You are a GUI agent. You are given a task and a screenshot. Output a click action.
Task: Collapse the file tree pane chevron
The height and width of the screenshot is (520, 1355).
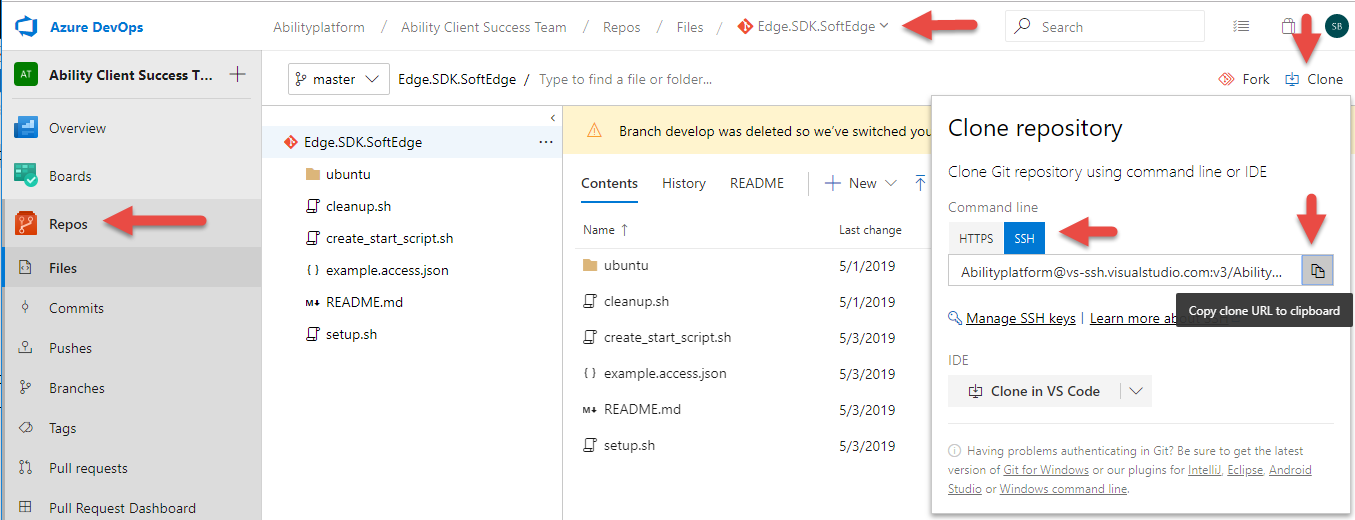tap(552, 118)
